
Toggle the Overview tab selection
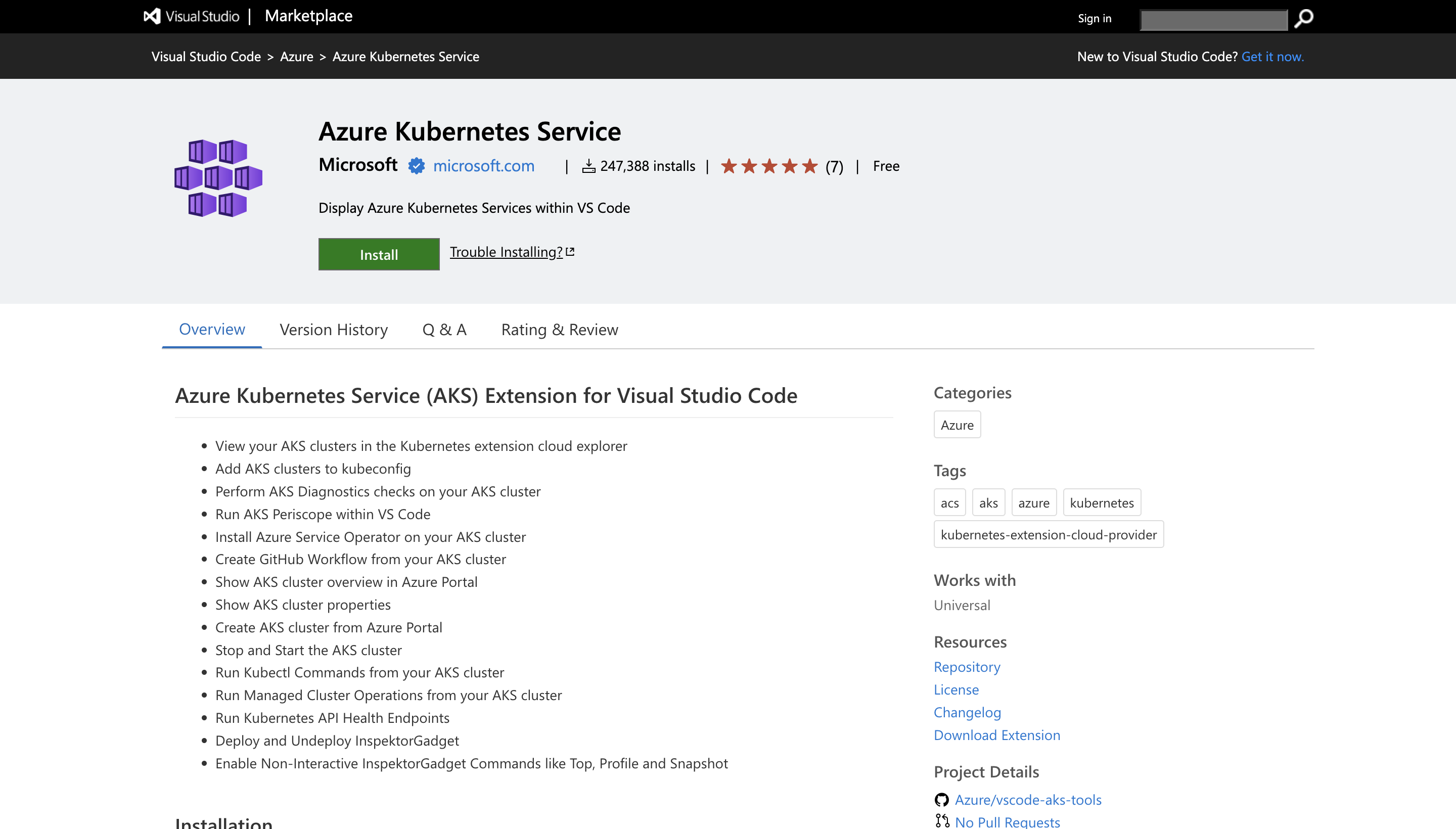(x=211, y=328)
